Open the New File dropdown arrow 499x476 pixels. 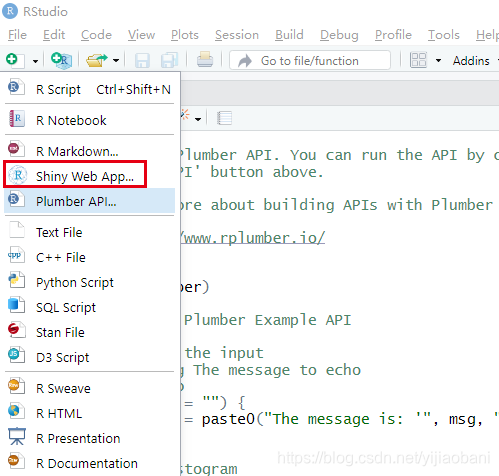[35, 61]
